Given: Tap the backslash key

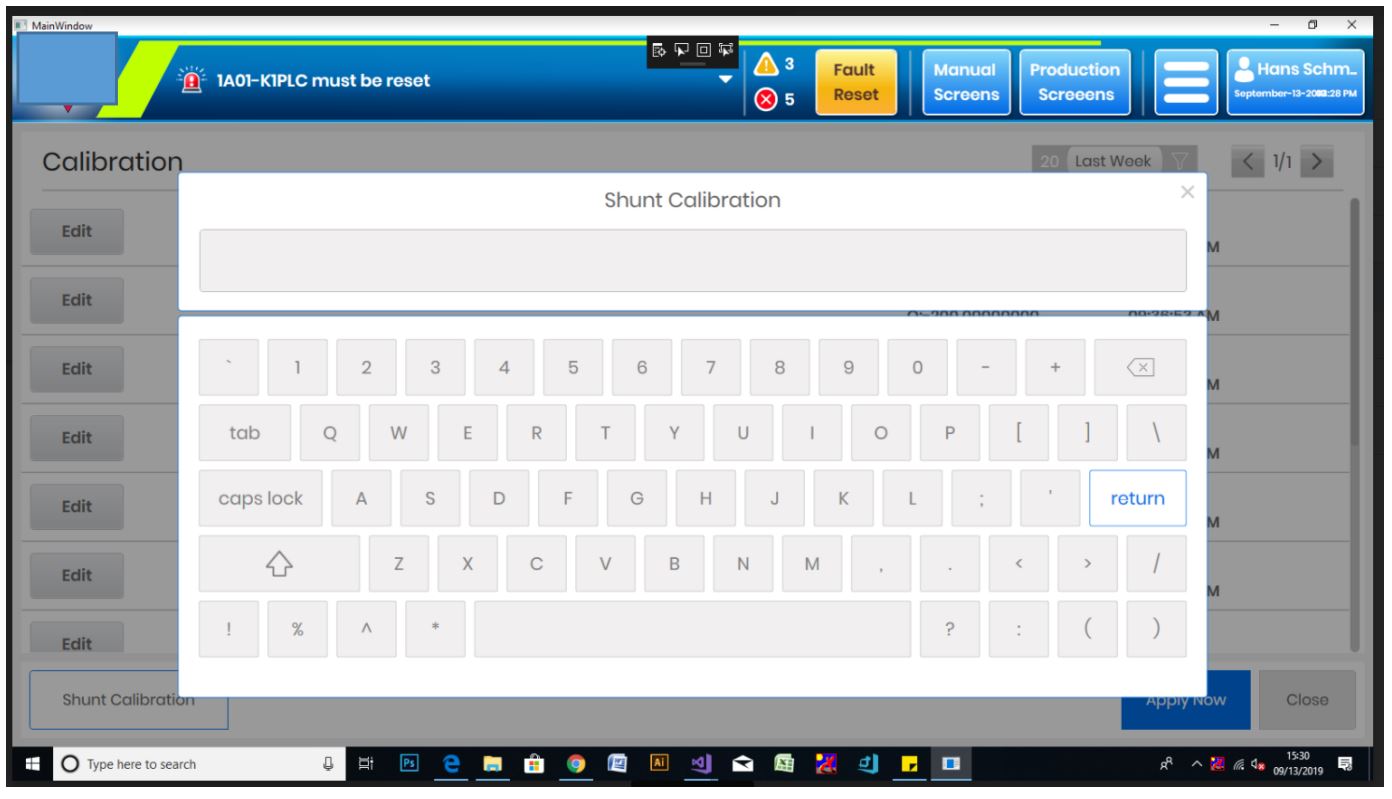Looking at the screenshot, I should [x=1157, y=433].
